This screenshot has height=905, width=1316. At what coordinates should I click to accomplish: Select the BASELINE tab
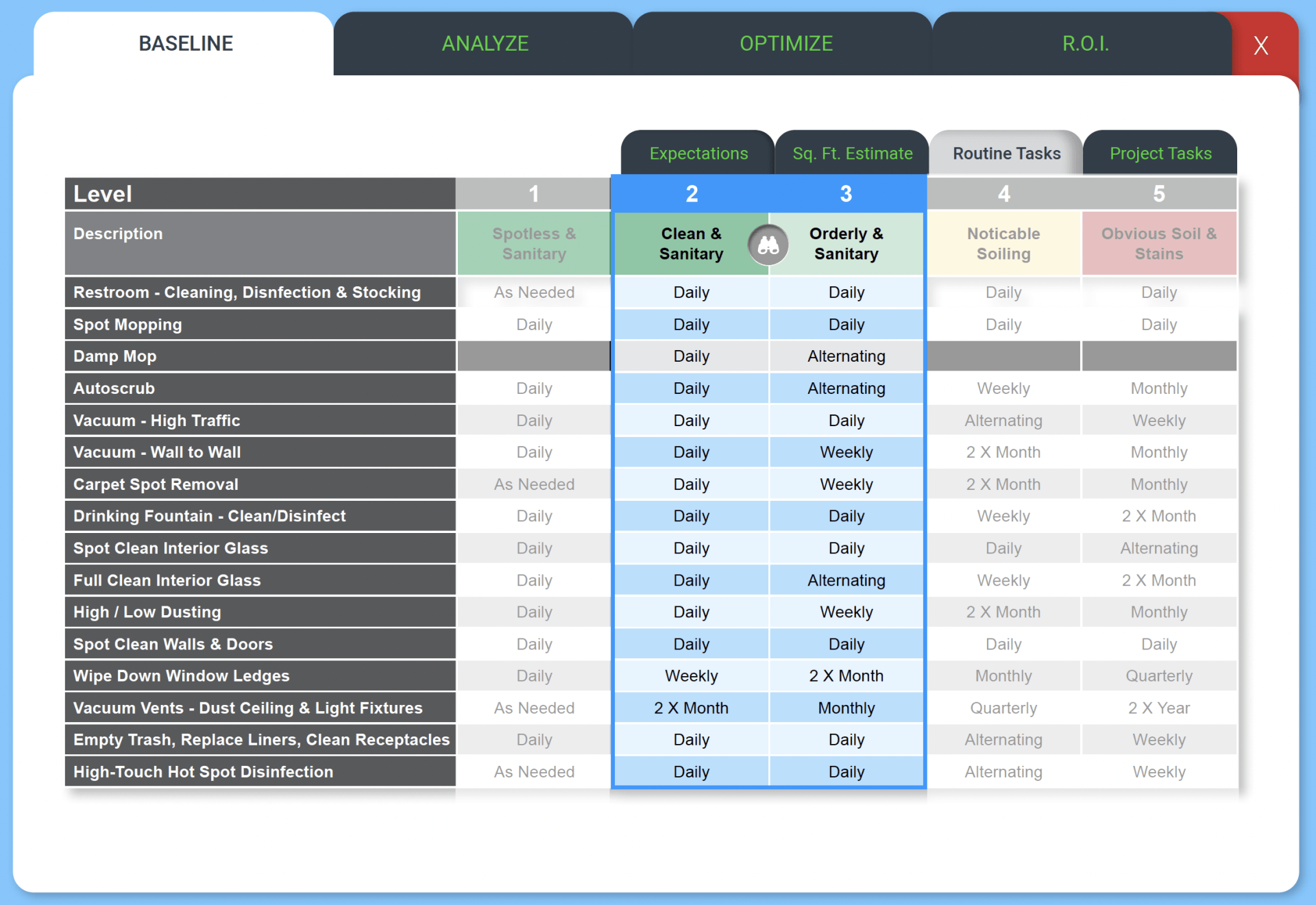[x=185, y=44]
